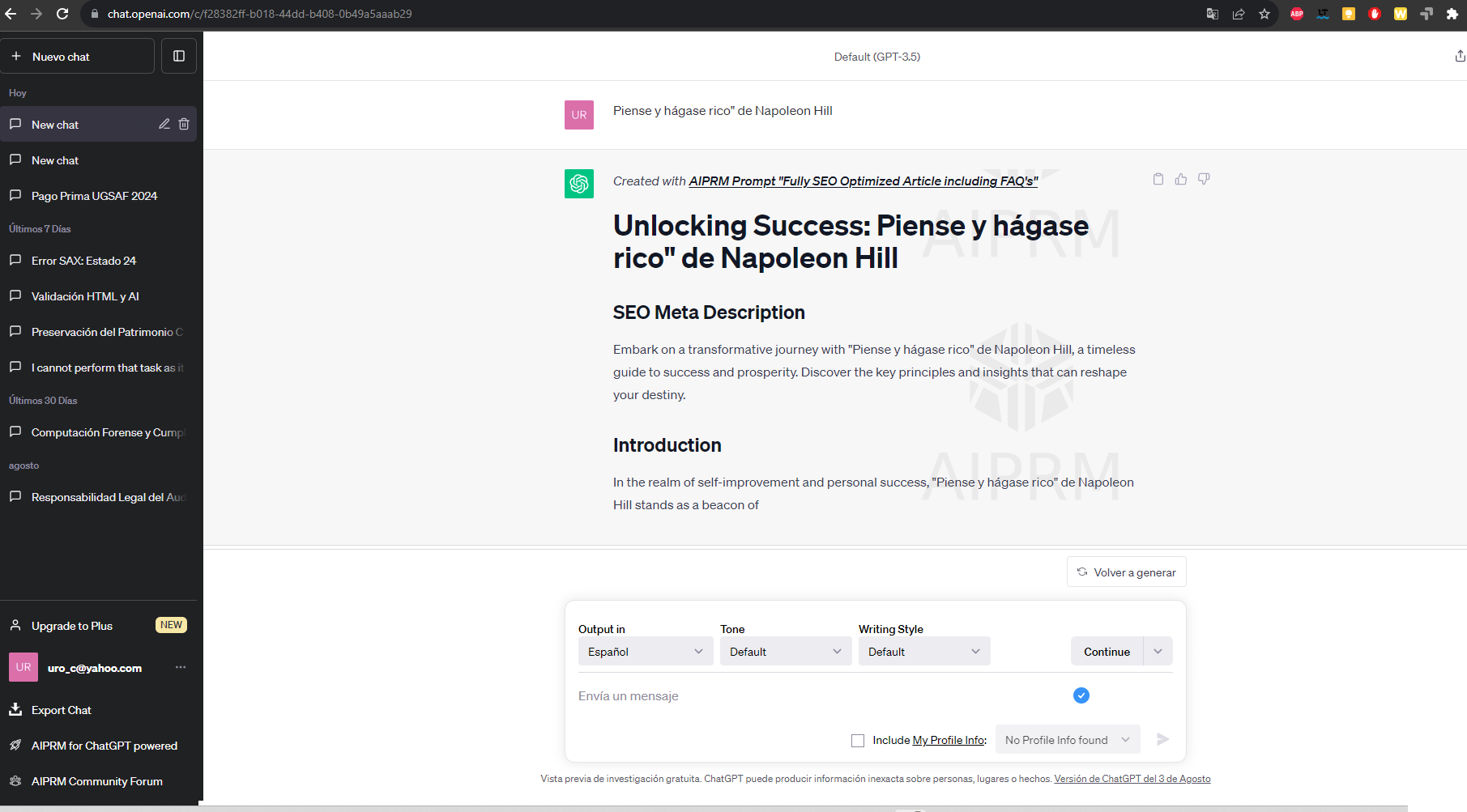This screenshot has height=812, width=1467.
Task: Bookmark page with star icon
Action: pos(1264,14)
